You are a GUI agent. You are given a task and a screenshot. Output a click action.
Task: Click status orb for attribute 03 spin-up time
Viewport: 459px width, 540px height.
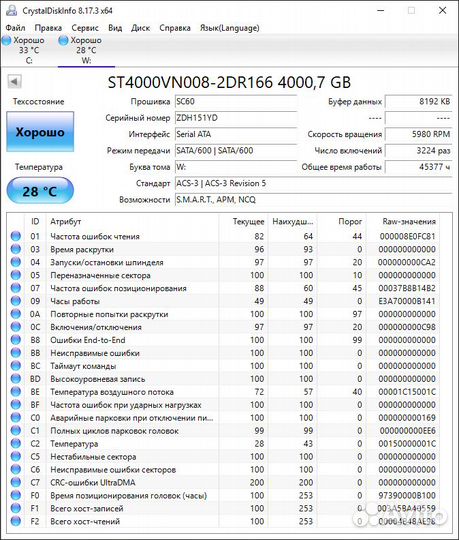click(16, 249)
